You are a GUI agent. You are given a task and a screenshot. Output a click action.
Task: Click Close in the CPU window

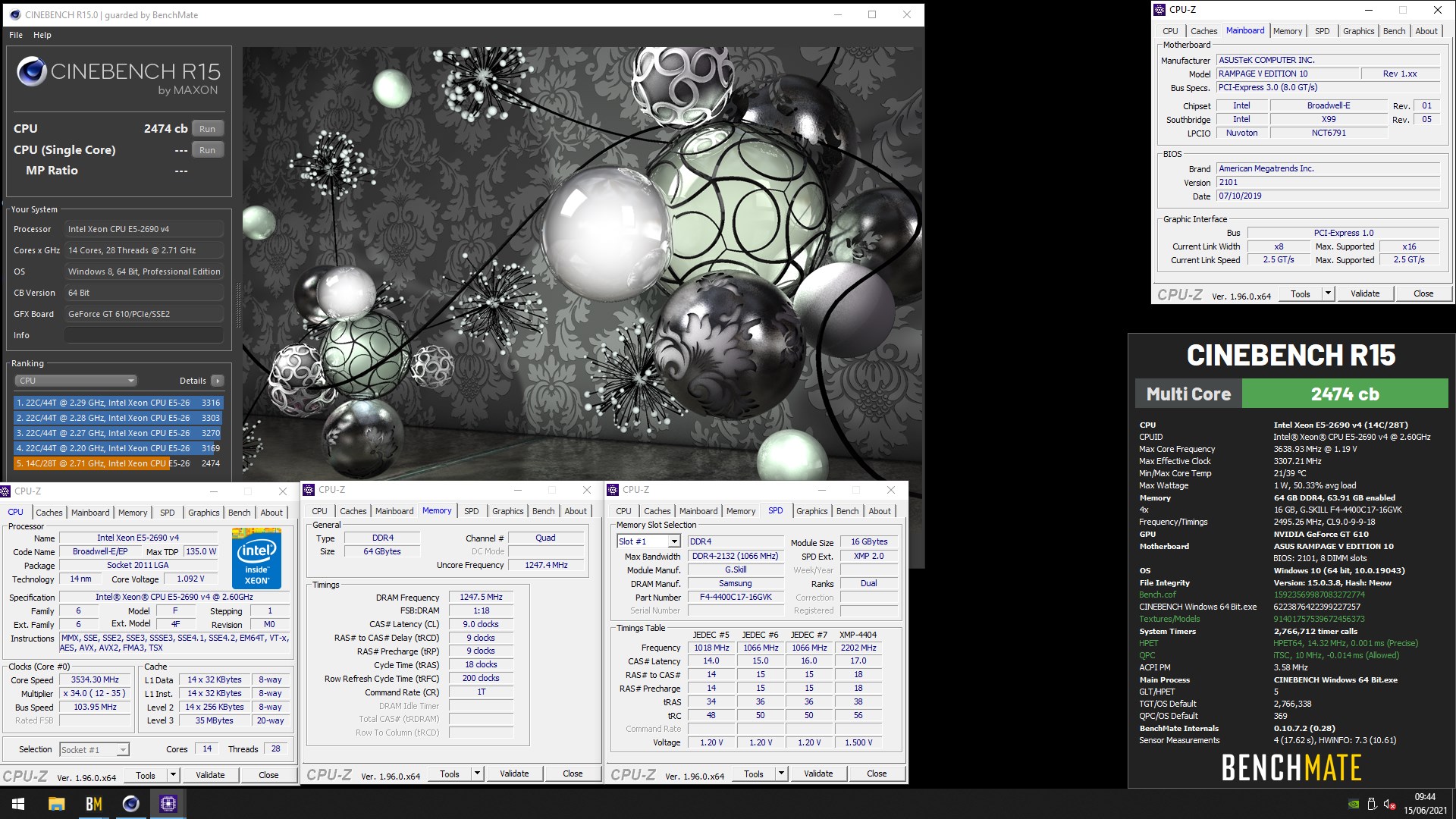click(268, 775)
